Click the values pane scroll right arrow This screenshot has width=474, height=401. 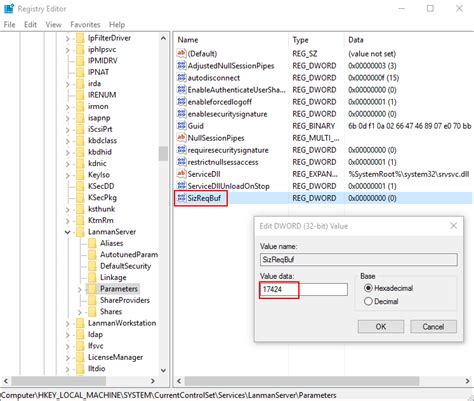pyautogui.click(x=467, y=380)
